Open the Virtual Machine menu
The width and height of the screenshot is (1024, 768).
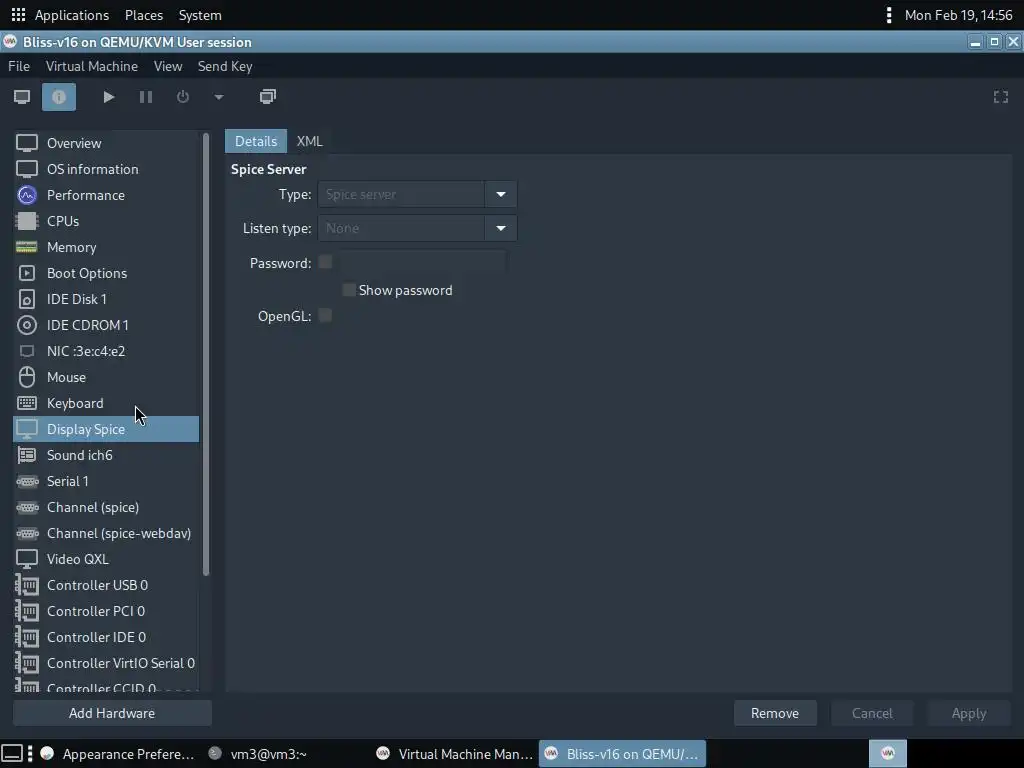pos(91,67)
